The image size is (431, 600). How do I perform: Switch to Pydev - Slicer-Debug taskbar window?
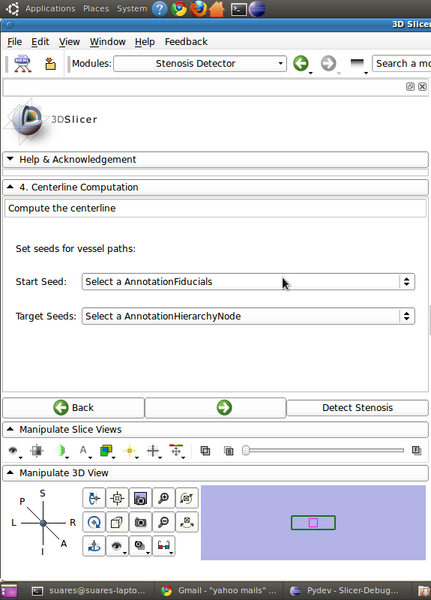[346, 590]
